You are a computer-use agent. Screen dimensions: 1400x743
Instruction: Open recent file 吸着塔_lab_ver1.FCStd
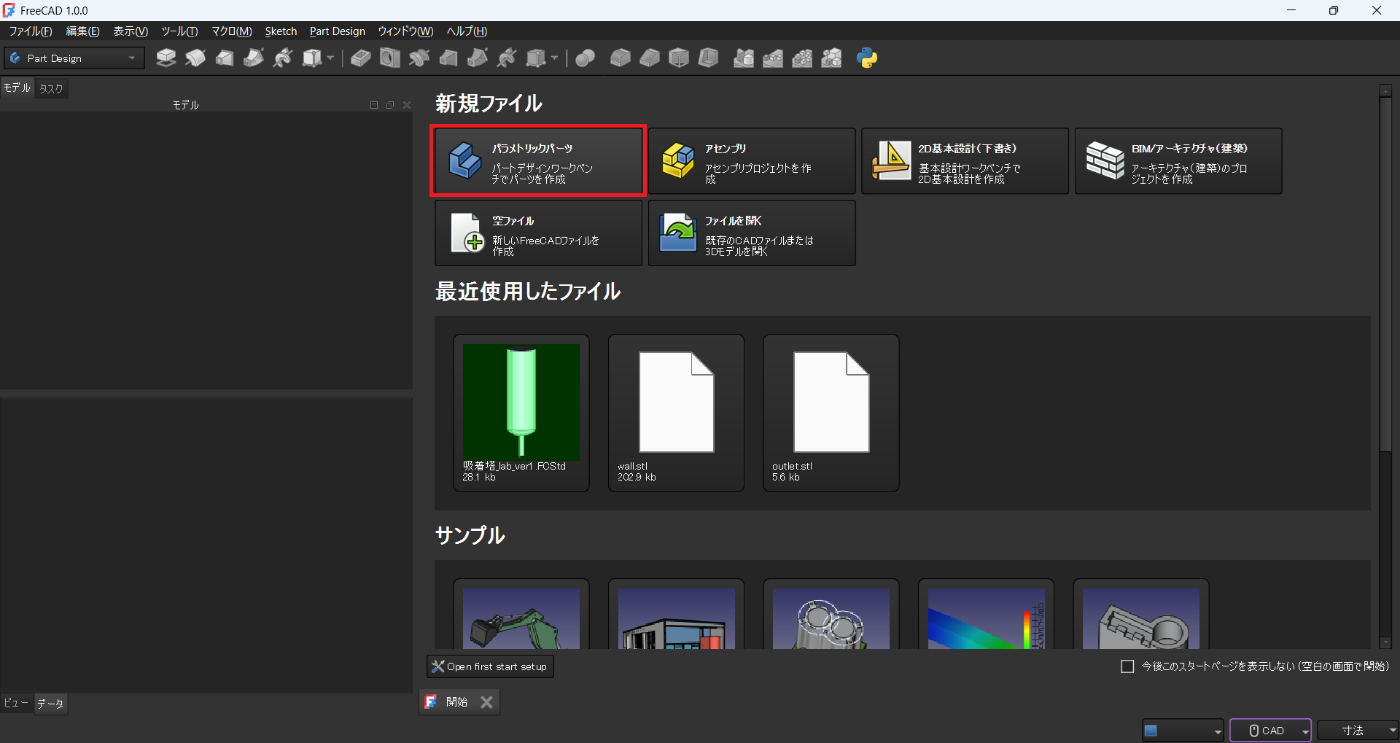click(521, 413)
